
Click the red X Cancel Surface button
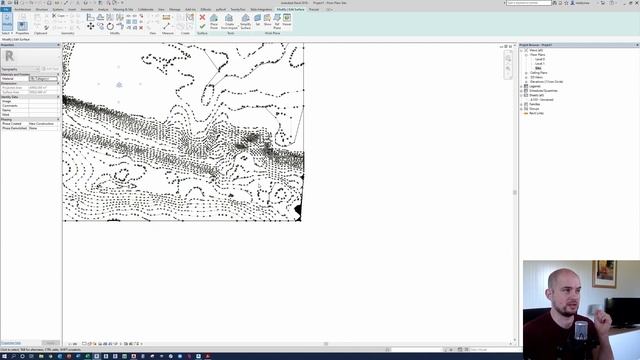pyautogui.click(x=202, y=17)
